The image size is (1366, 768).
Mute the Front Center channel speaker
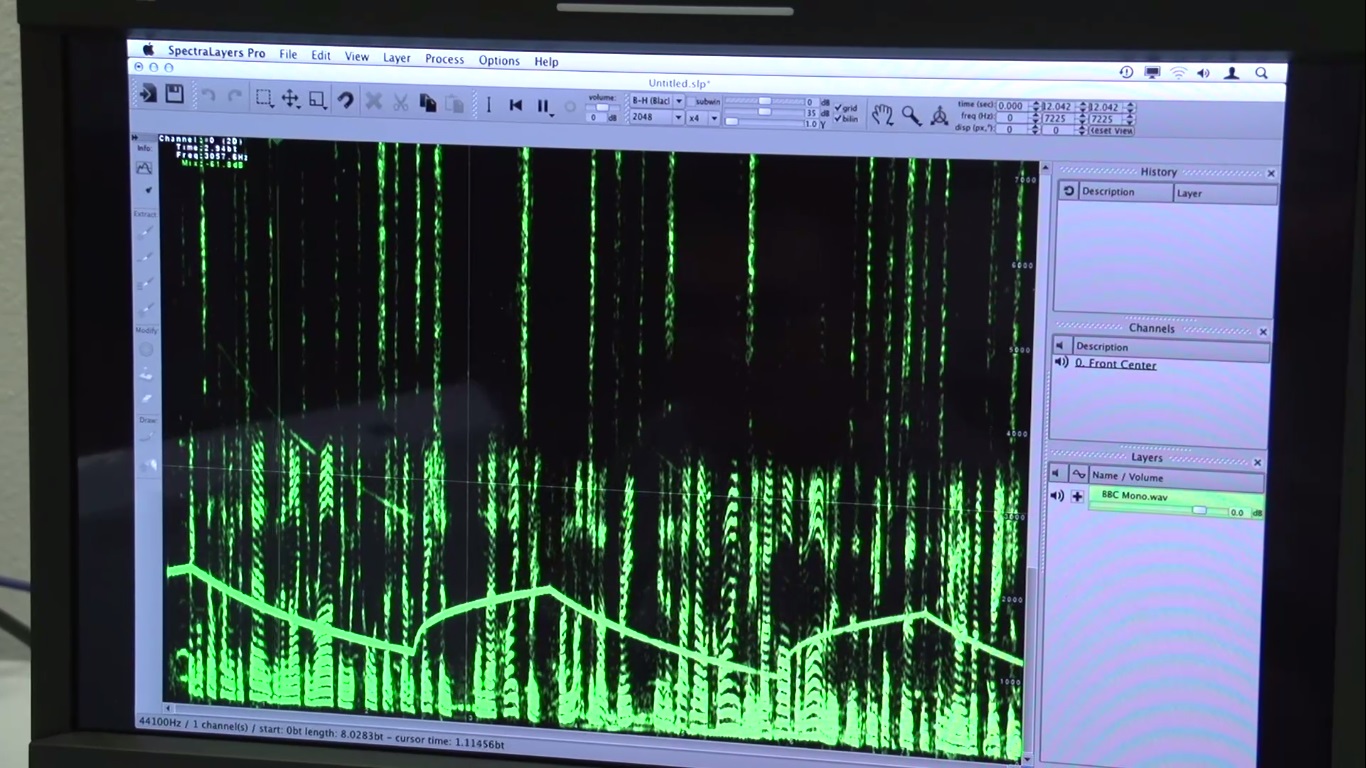[x=1061, y=362]
